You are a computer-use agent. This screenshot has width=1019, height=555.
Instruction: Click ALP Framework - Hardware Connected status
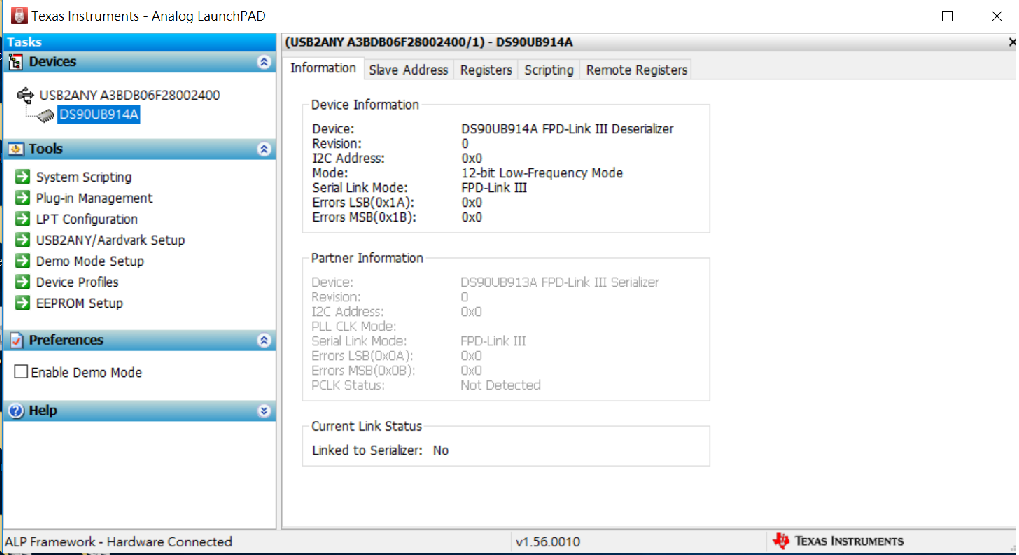click(x=118, y=541)
